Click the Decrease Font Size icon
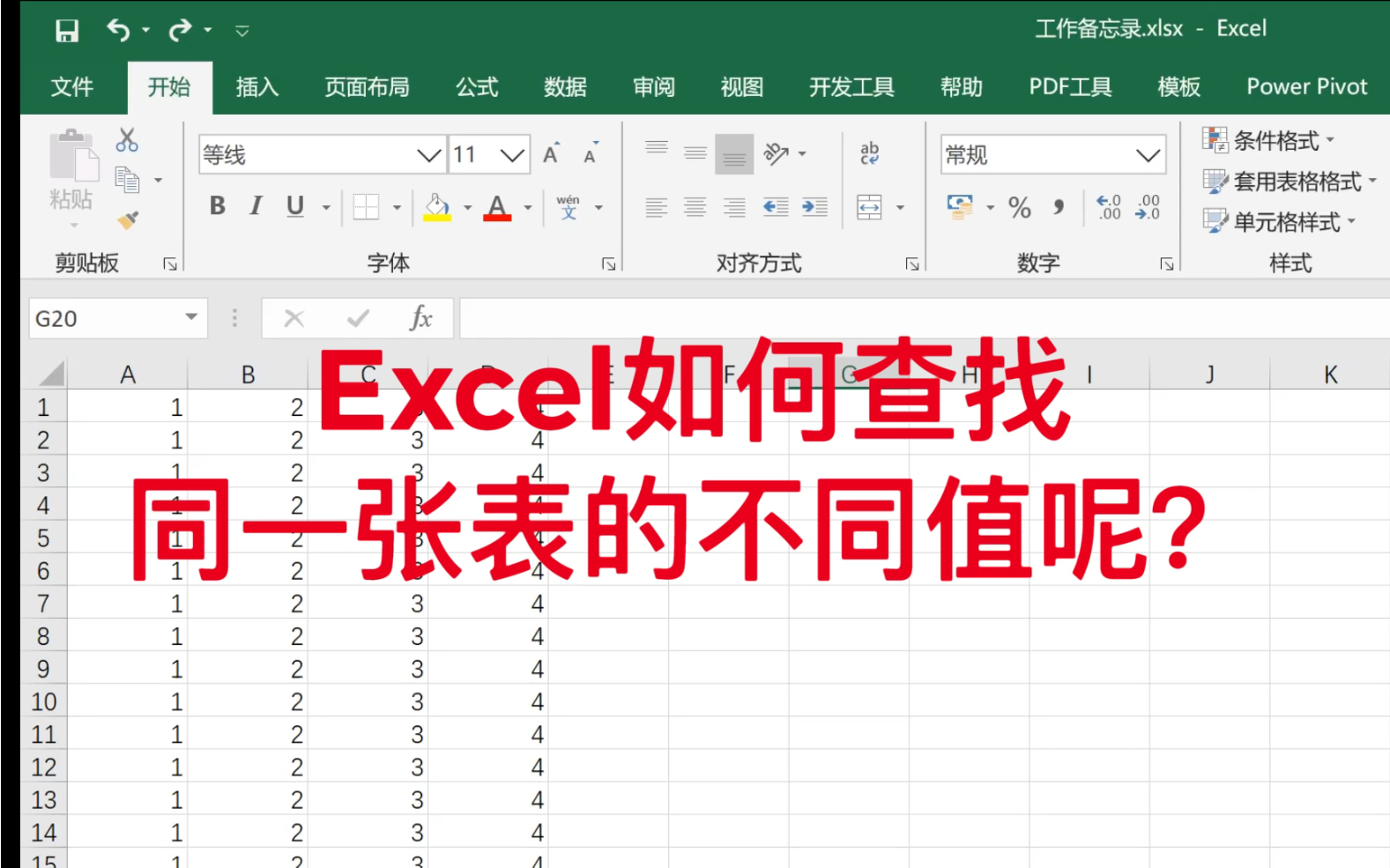The height and width of the screenshot is (868, 1390). pos(591,153)
